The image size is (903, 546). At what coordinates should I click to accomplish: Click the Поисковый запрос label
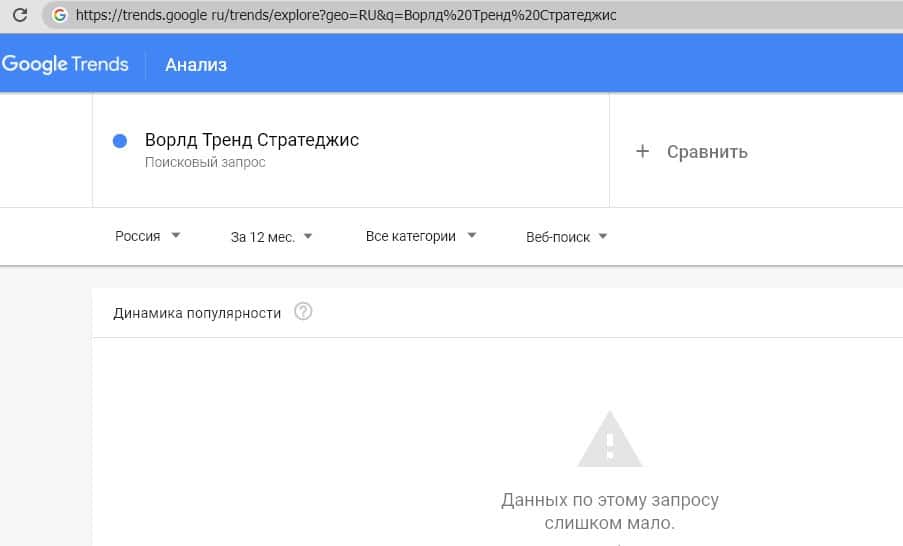205,162
